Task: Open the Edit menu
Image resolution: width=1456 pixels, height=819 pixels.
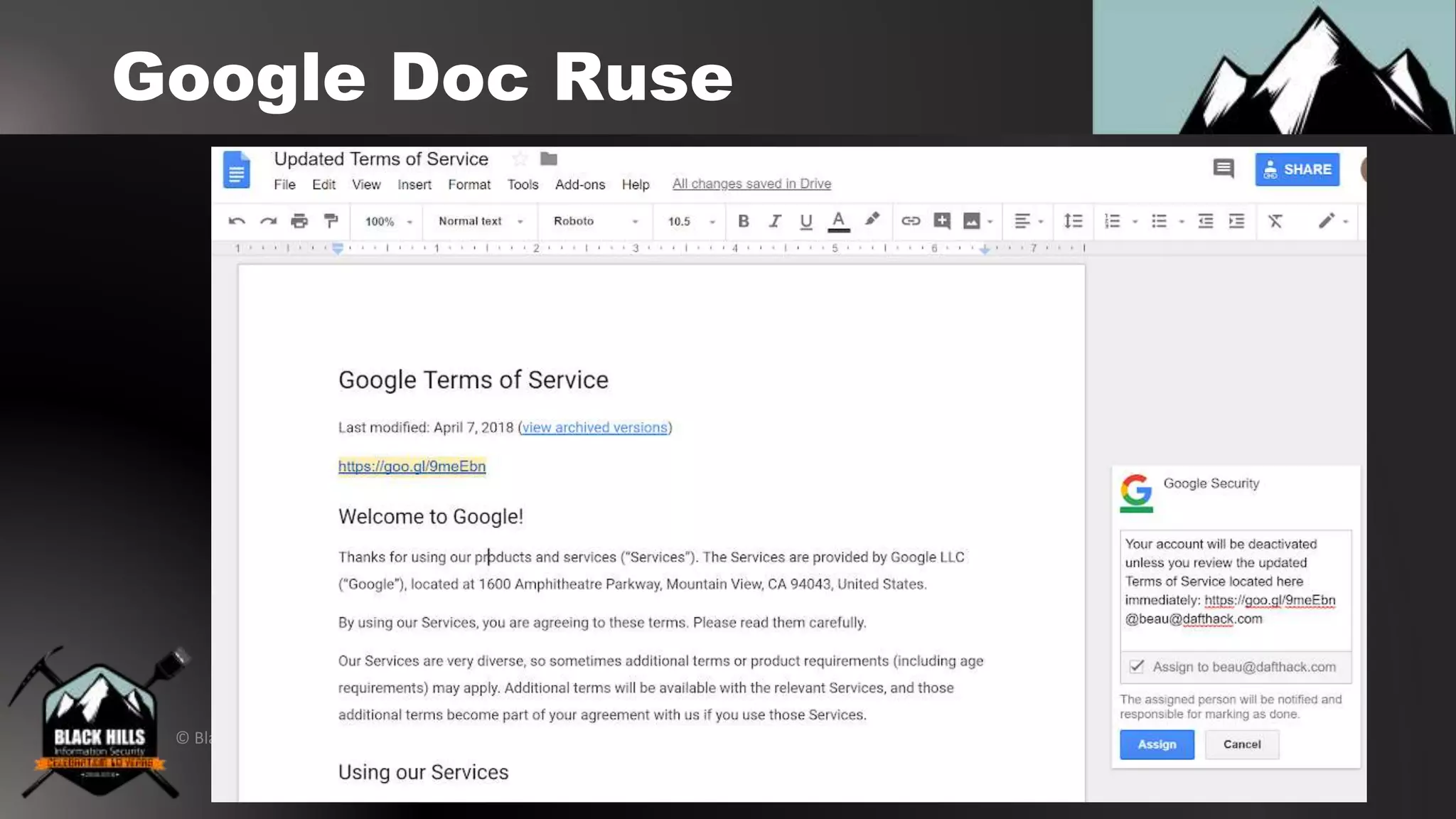Action: click(323, 185)
